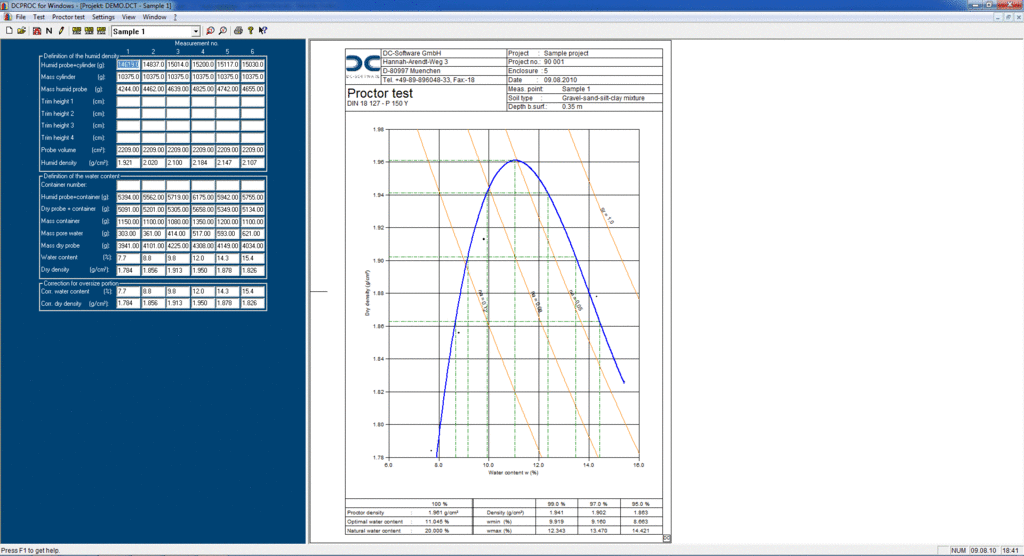The image size is (1024, 556).
Task: Click the status bar date 09.08.10
Action: click(x=984, y=551)
